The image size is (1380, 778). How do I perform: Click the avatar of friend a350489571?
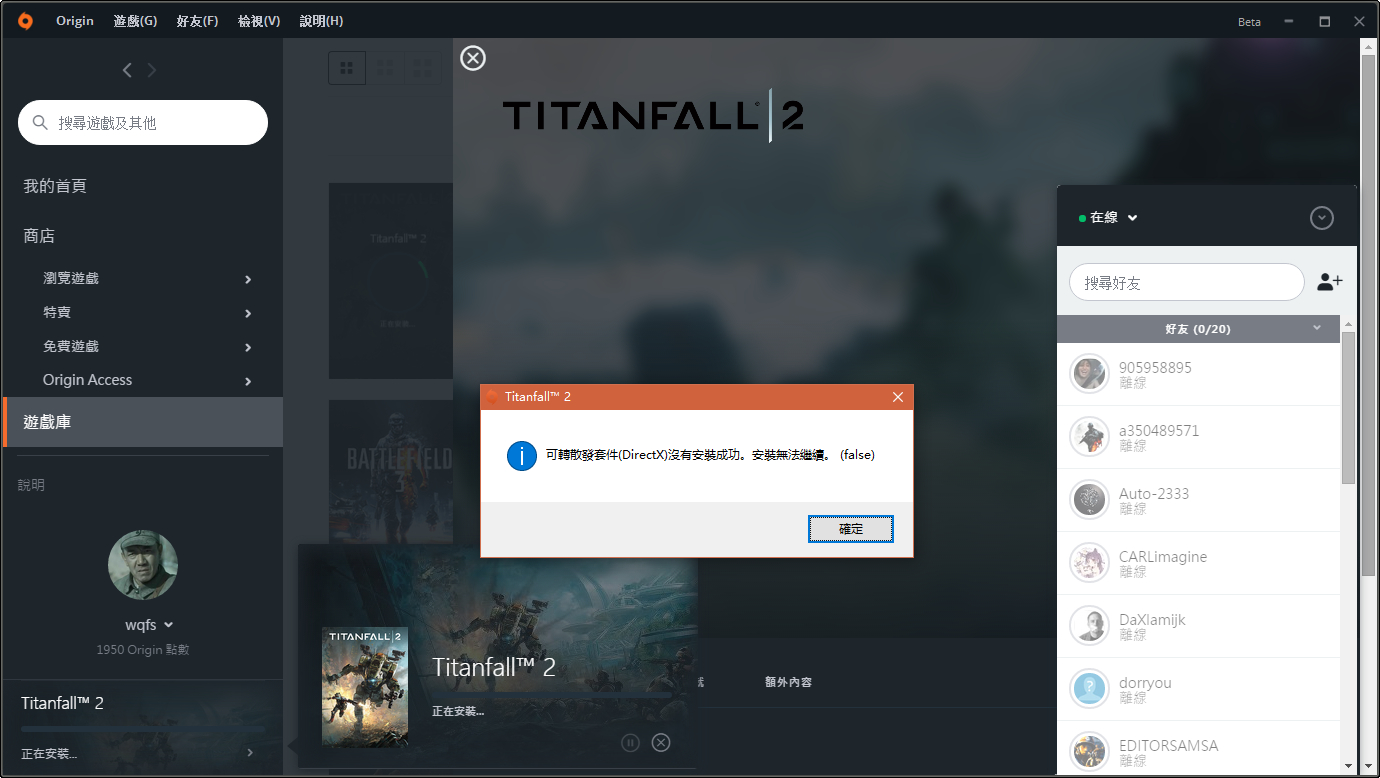pyautogui.click(x=1089, y=437)
